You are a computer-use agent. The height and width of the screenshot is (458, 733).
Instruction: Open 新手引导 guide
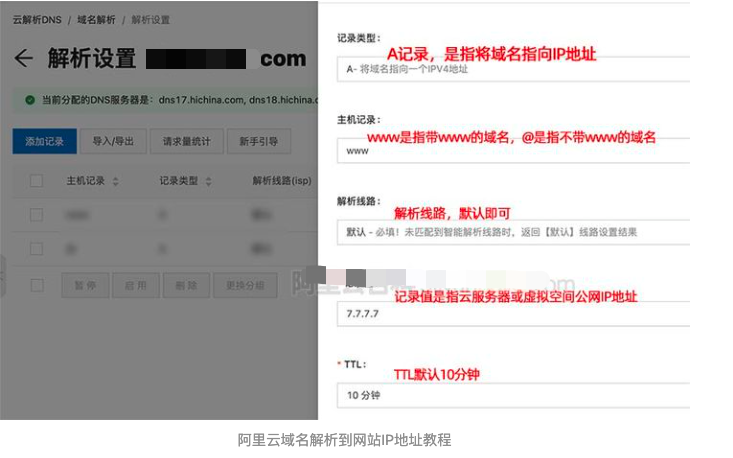click(259, 141)
